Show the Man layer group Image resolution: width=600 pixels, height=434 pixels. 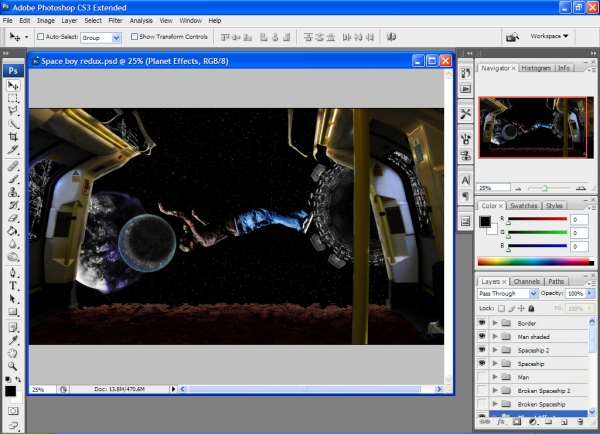482,377
